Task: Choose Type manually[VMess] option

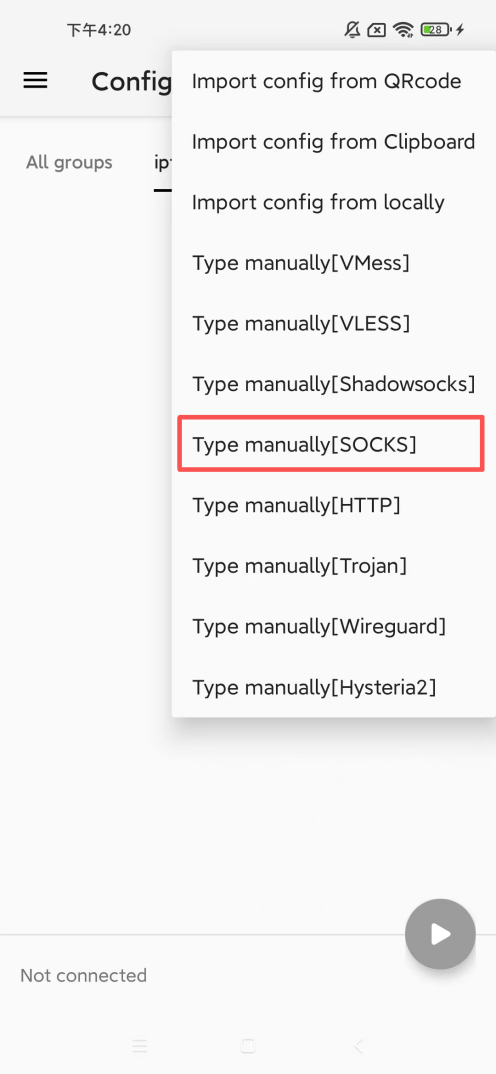Action: [x=334, y=262]
